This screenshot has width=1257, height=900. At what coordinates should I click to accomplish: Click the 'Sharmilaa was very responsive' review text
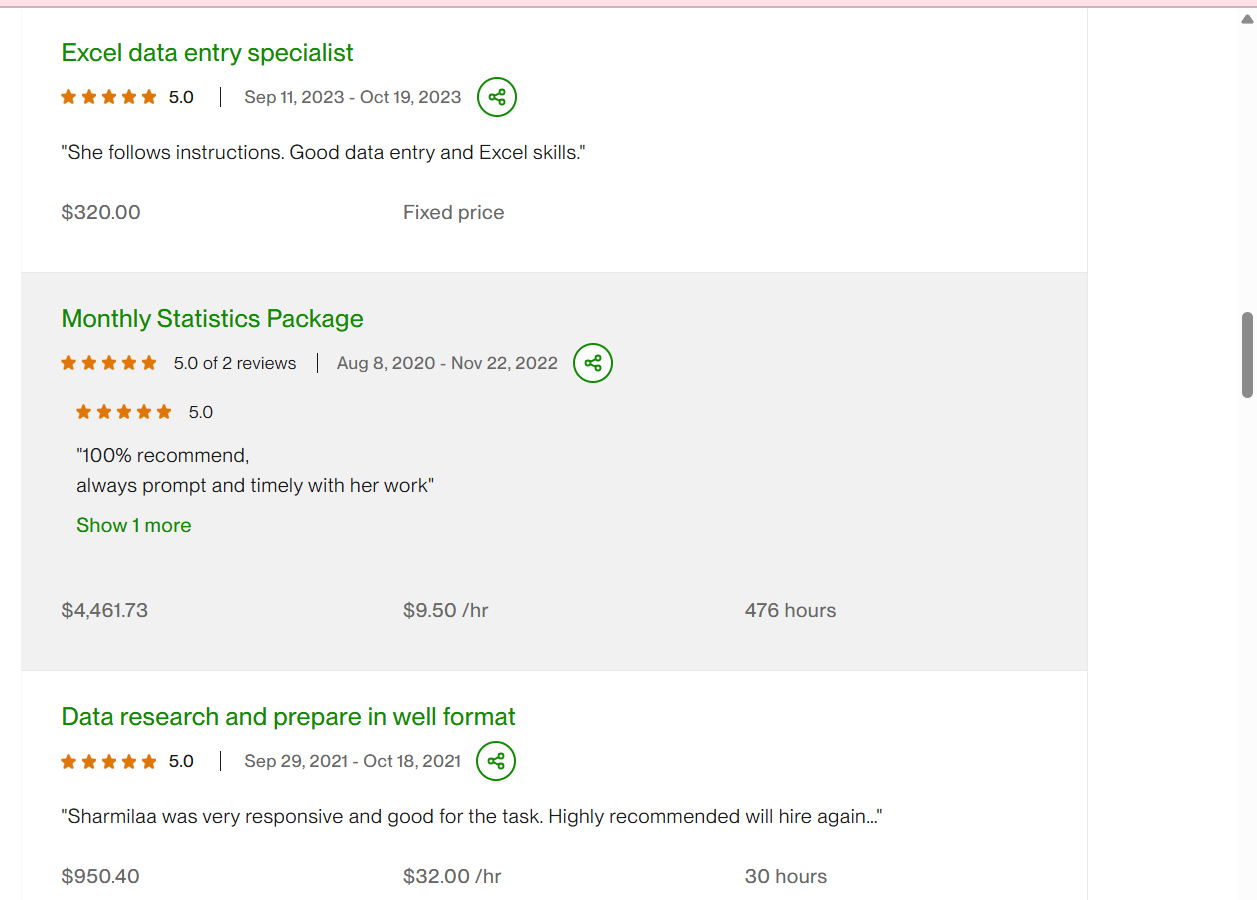471,816
